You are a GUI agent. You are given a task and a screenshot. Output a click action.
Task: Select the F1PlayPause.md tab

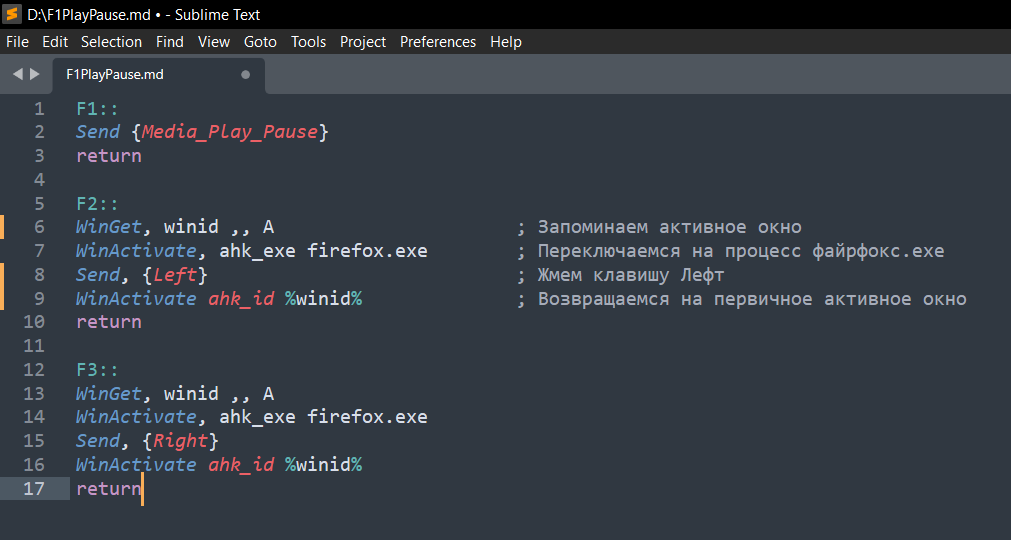coord(115,74)
